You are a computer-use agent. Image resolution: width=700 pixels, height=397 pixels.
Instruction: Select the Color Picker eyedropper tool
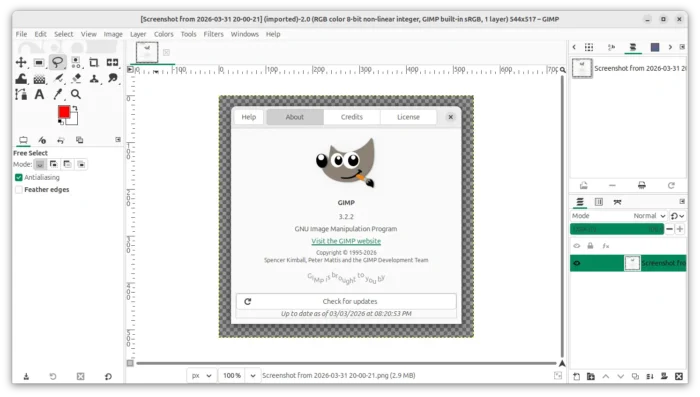[58, 94]
